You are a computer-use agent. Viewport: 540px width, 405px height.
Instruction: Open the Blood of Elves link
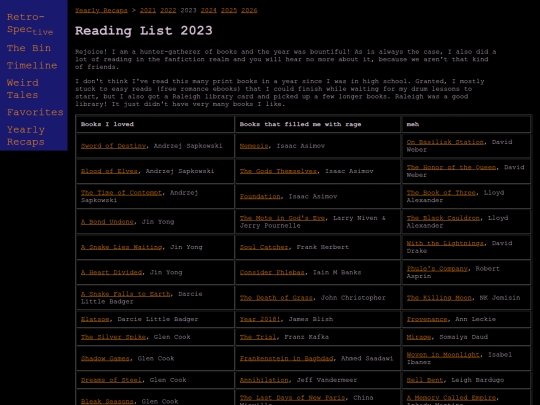pos(109,171)
